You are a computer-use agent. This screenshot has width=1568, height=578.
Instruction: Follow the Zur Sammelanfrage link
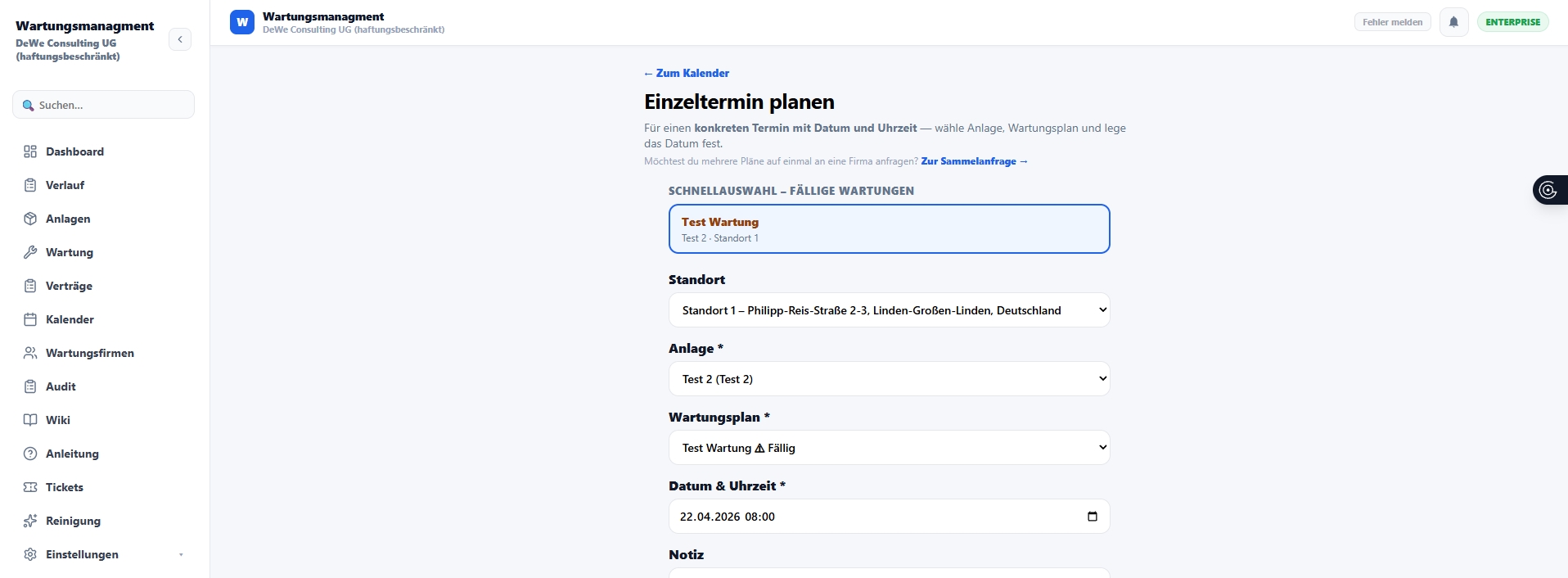[x=974, y=161]
